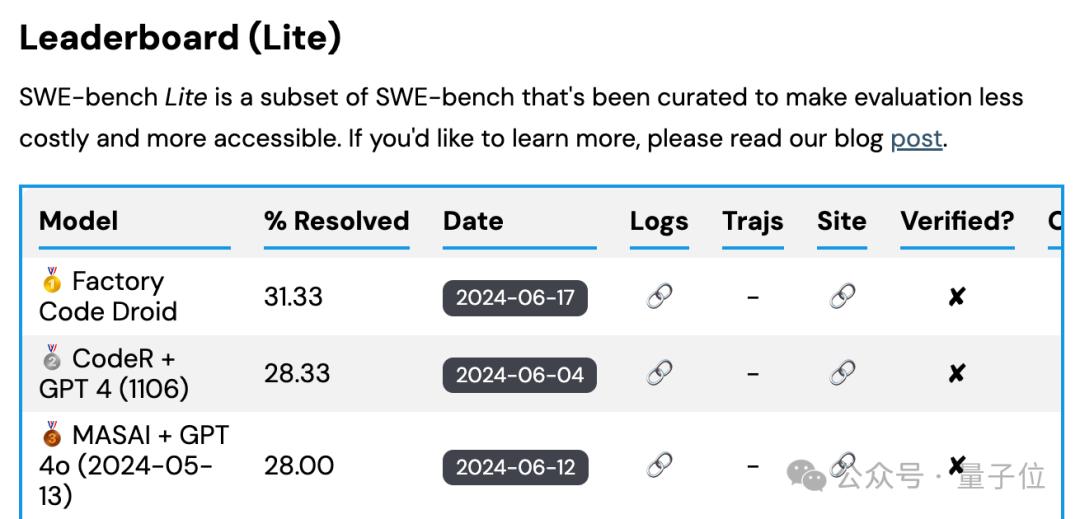This screenshot has width=1080, height=519.
Task: Click the Leaderboard (Lite) heading
Action: click(180, 38)
